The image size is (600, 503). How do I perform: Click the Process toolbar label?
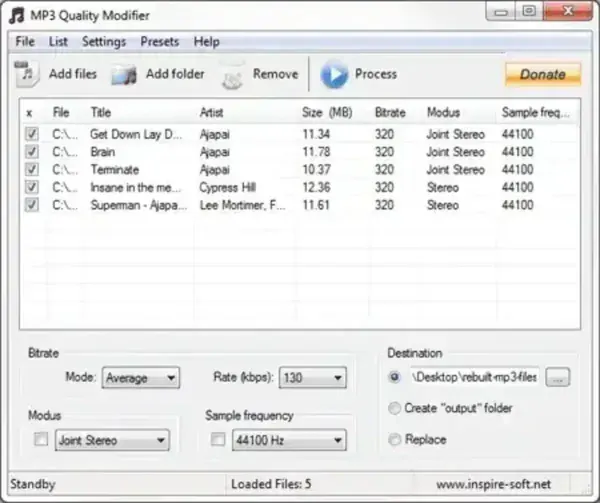(x=376, y=74)
